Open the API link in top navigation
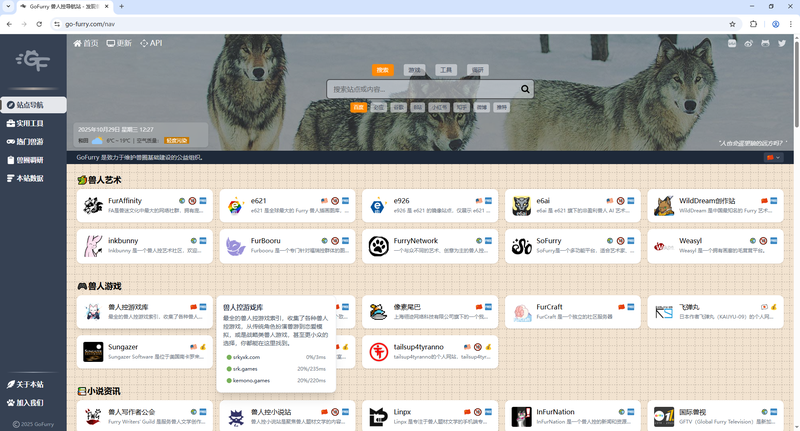Screen dimensions: 800x431 point(151,43)
